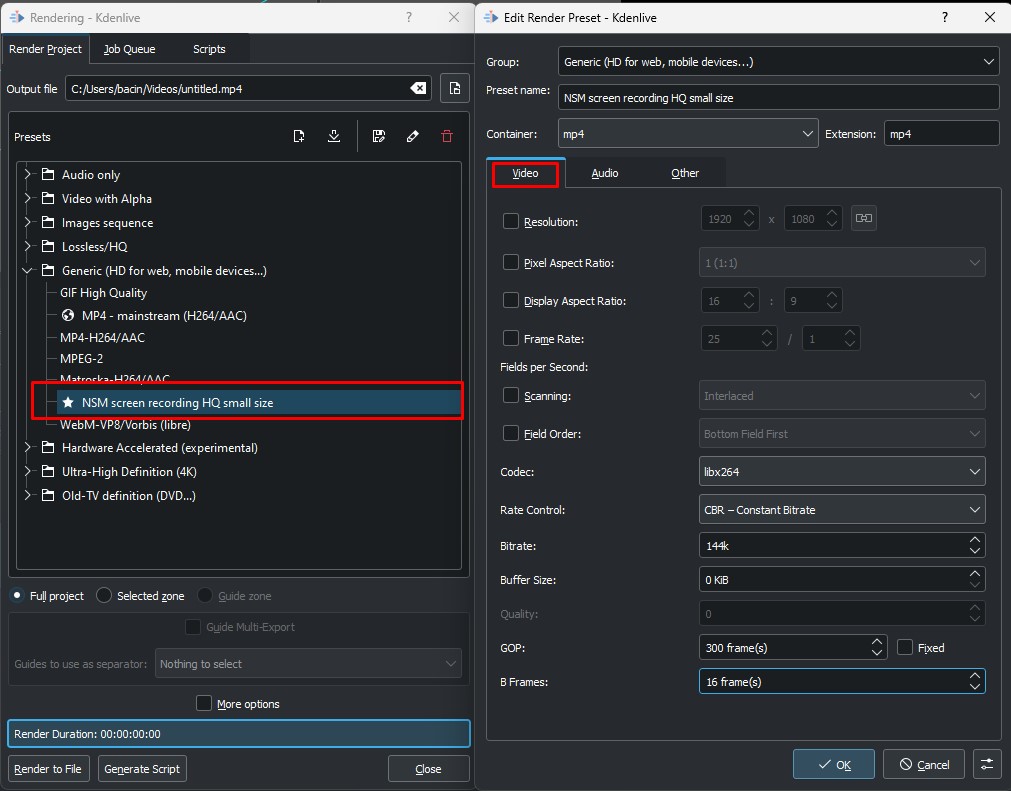This screenshot has width=1011, height=791.
Task: Click the preset settings sliders icon button
Action: click(x=986, y=764)
